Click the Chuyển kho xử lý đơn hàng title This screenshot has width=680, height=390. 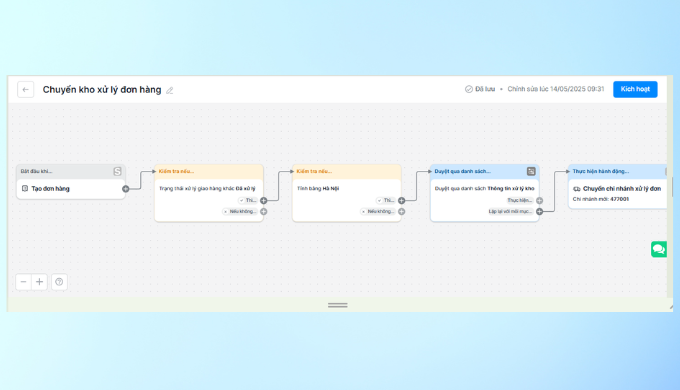coord(102,90)
